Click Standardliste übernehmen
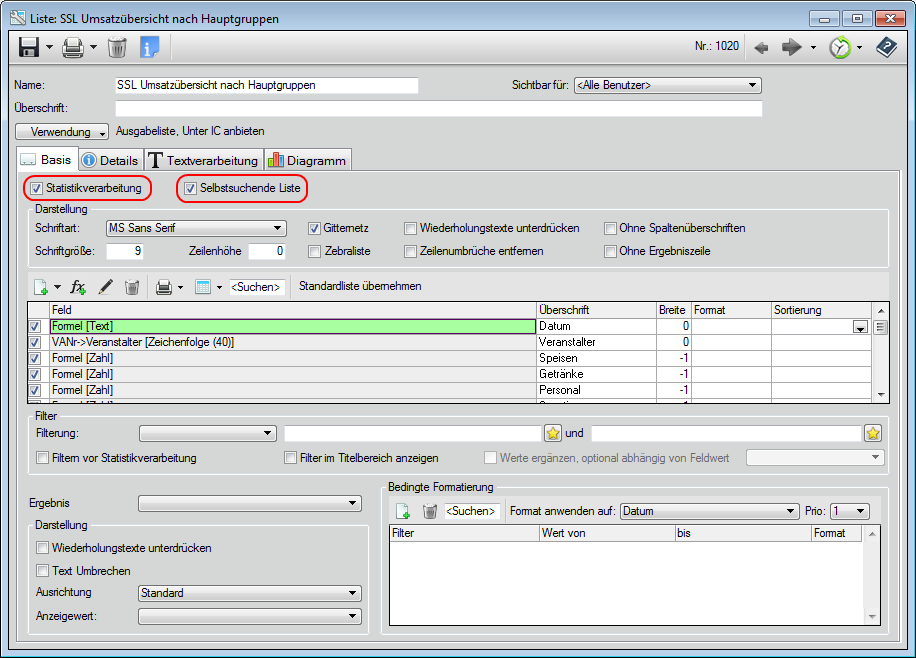 click(360, 286)
